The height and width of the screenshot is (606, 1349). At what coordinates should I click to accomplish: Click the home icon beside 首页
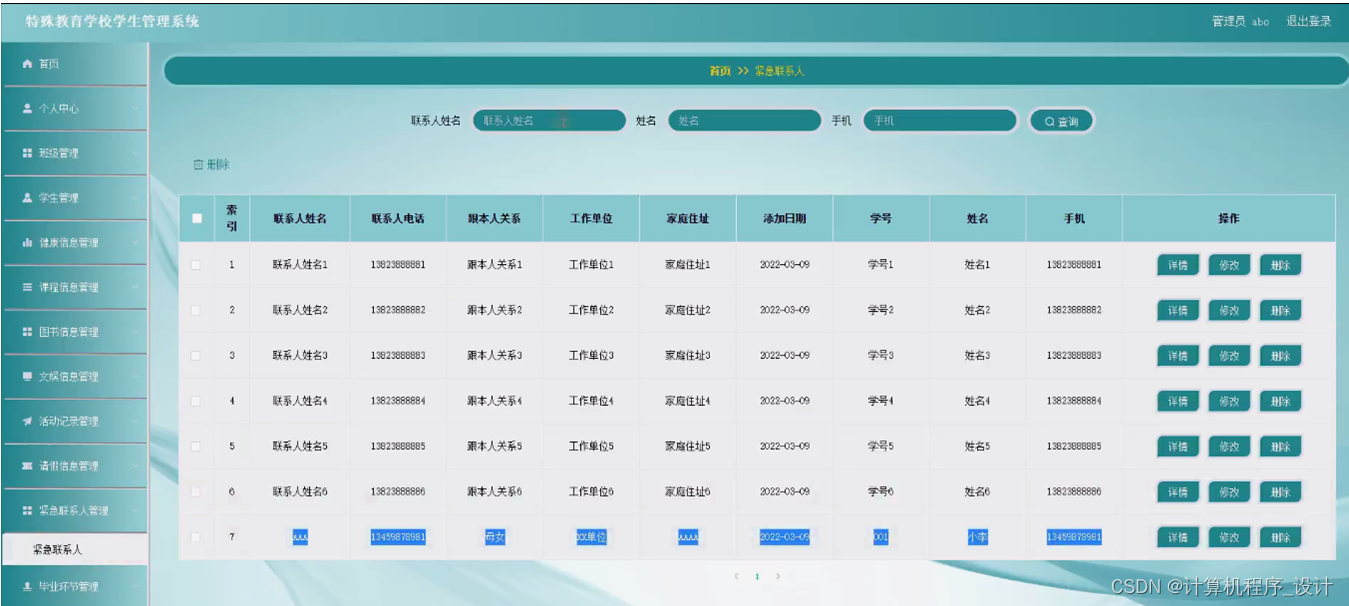pyautogui.click(x=28, y=64)
